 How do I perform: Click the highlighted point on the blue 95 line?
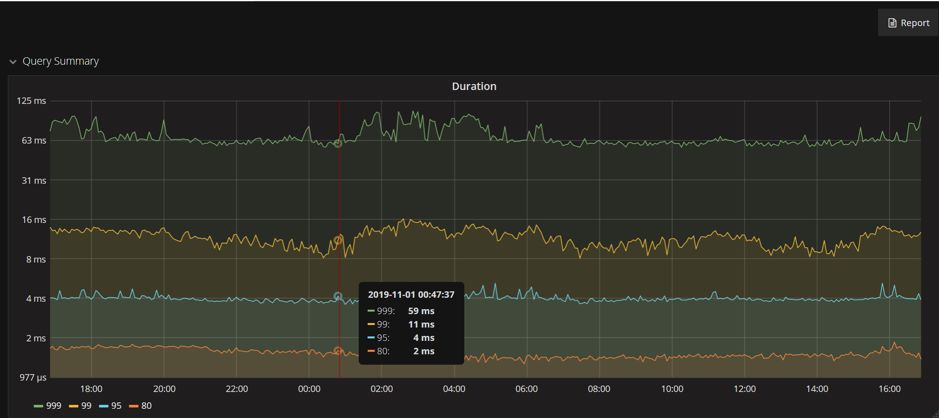[338, 297]
